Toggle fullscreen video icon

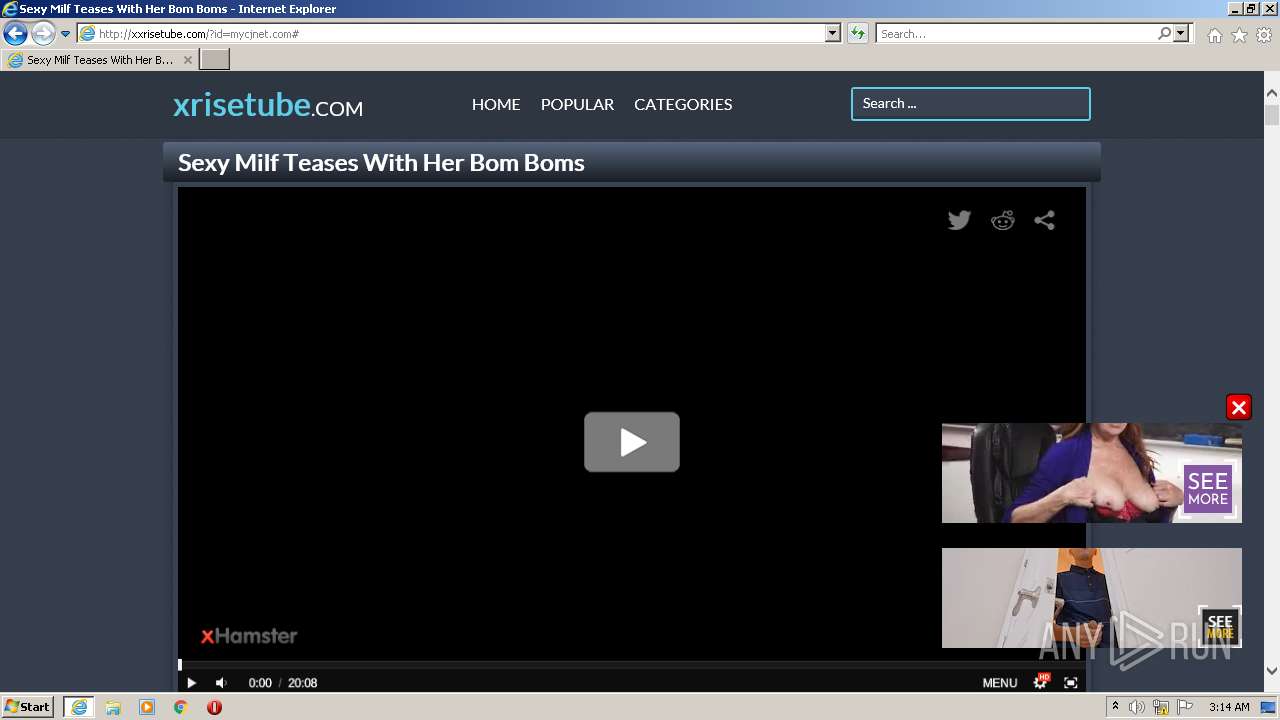[1071, 683]
